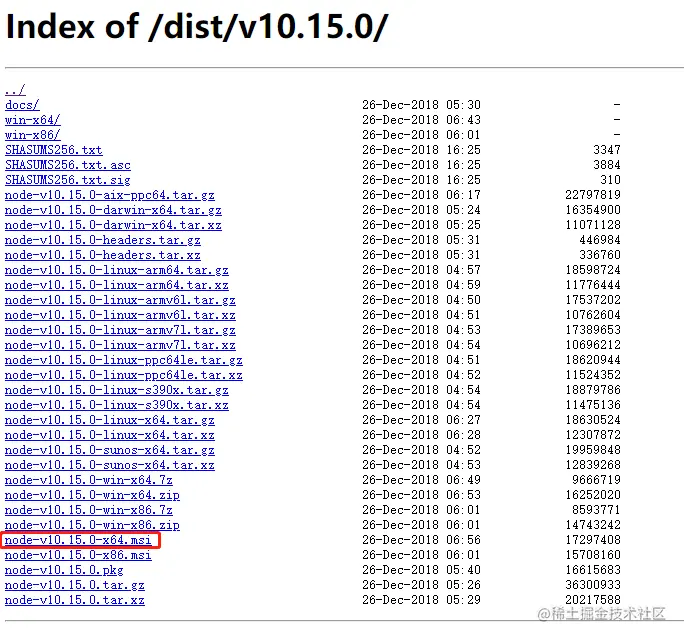
Task: Open node-v10.15.0-linux-armv7l.tar.xz link
Action: click(x=120, y=345)
